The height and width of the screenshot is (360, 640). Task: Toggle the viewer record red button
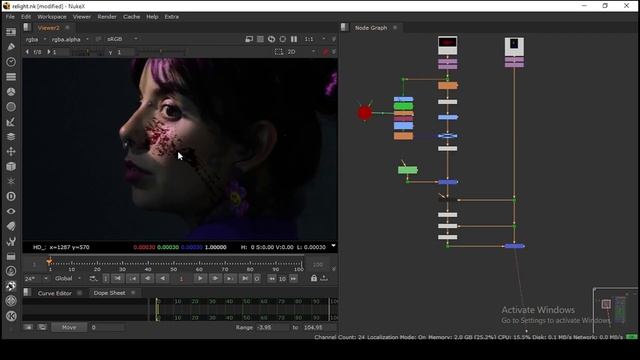pos(326,52)
